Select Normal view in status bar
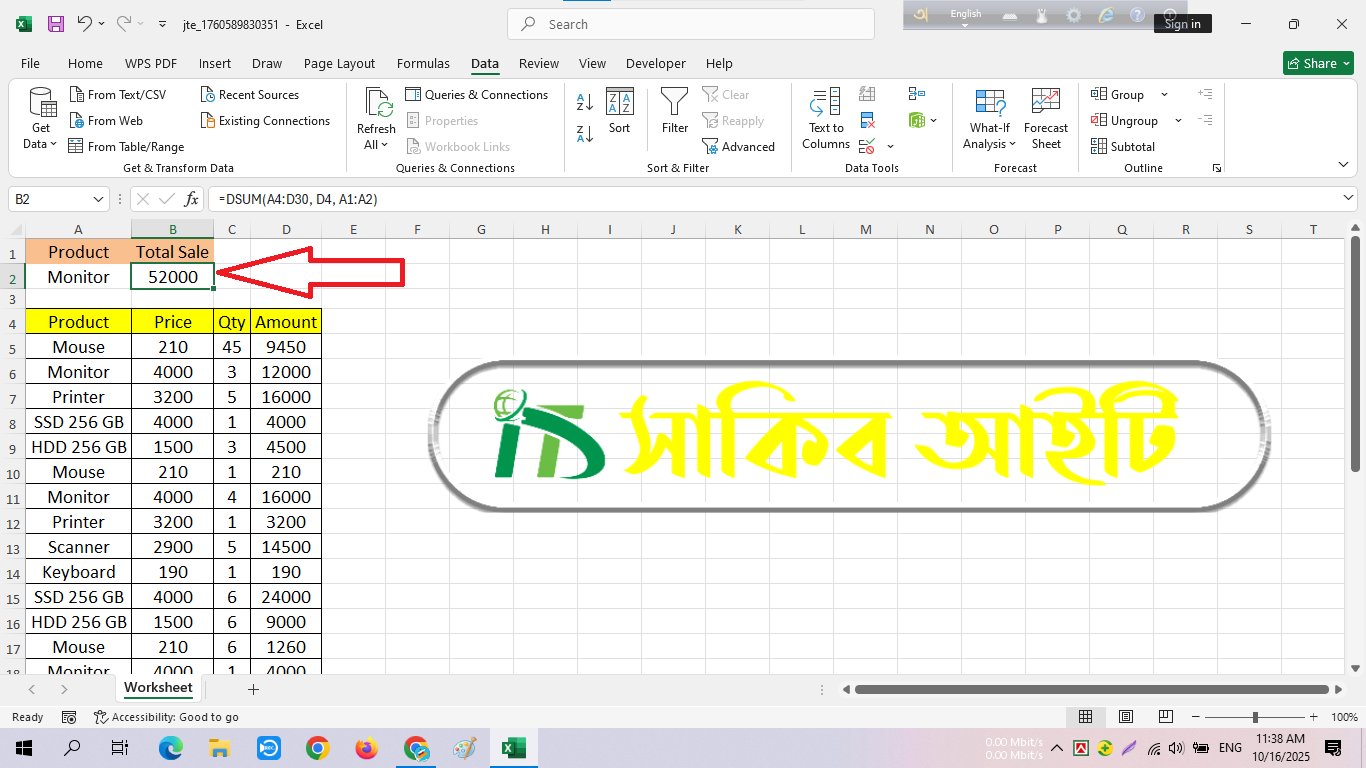The image size is (1366, 768). (x=1085, y=717)
